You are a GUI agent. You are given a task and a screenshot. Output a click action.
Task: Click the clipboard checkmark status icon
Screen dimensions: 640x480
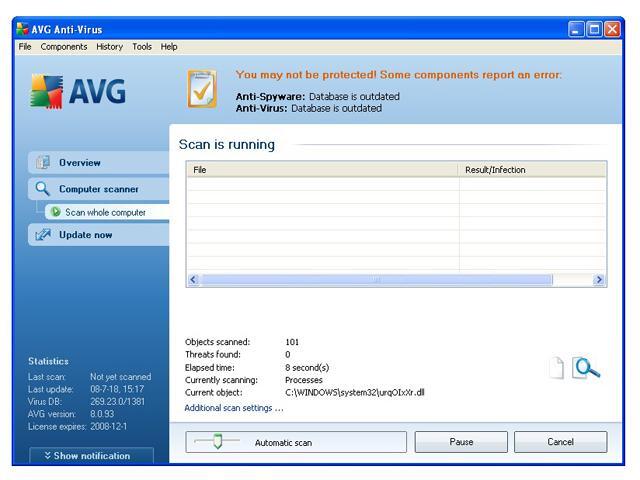(x=202, y=89)
